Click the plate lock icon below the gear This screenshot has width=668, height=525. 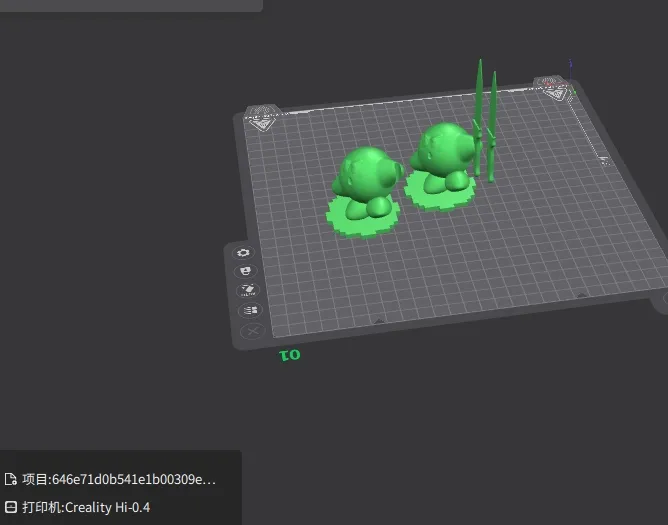click(245, 271)
